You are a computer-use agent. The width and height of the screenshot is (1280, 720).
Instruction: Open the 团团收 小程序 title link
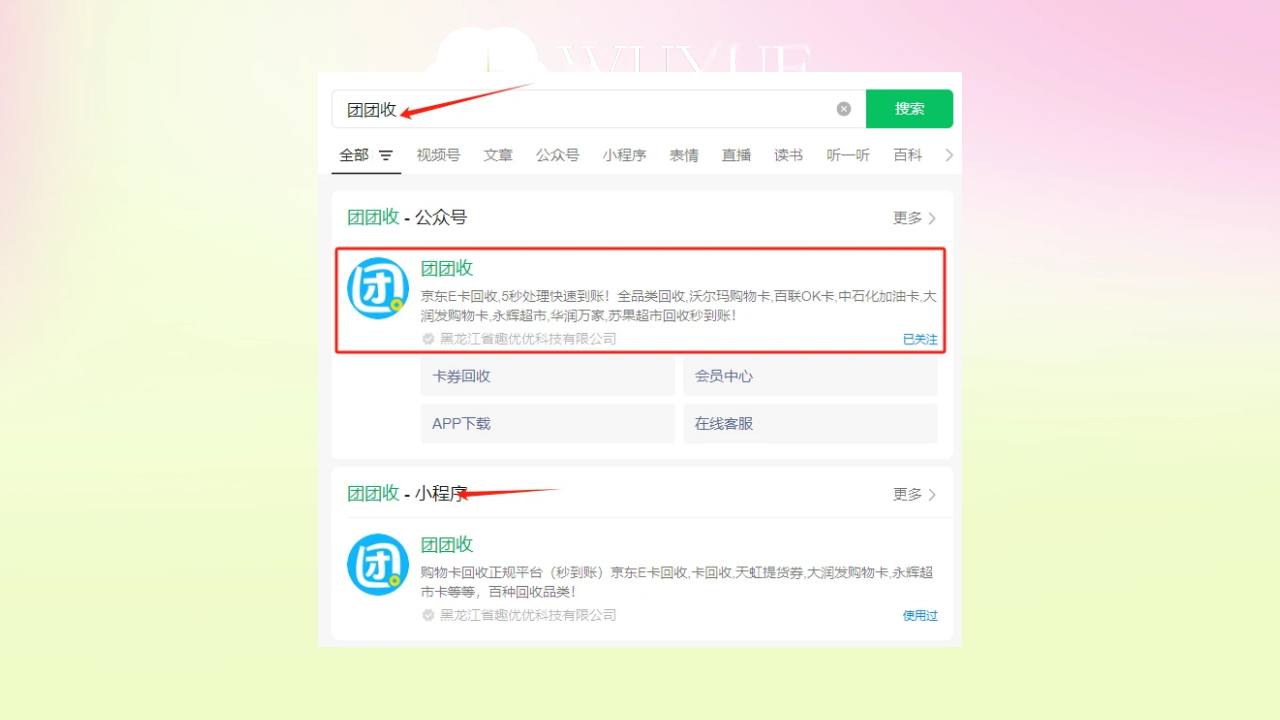(447, 544)
